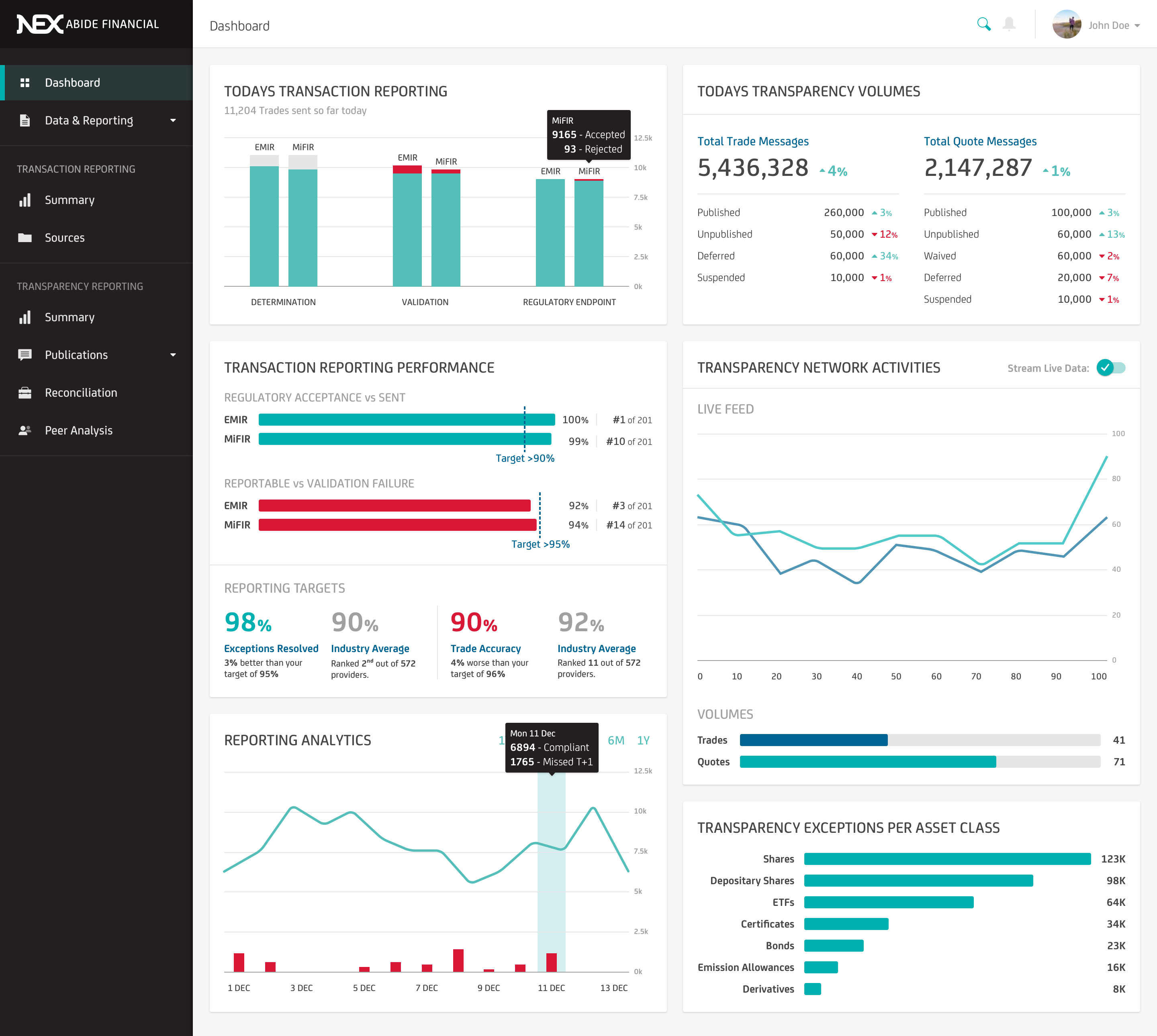The image size is (1157, 1036).
Task: Select the Sources folder icon
Action: tap(25, 237)
